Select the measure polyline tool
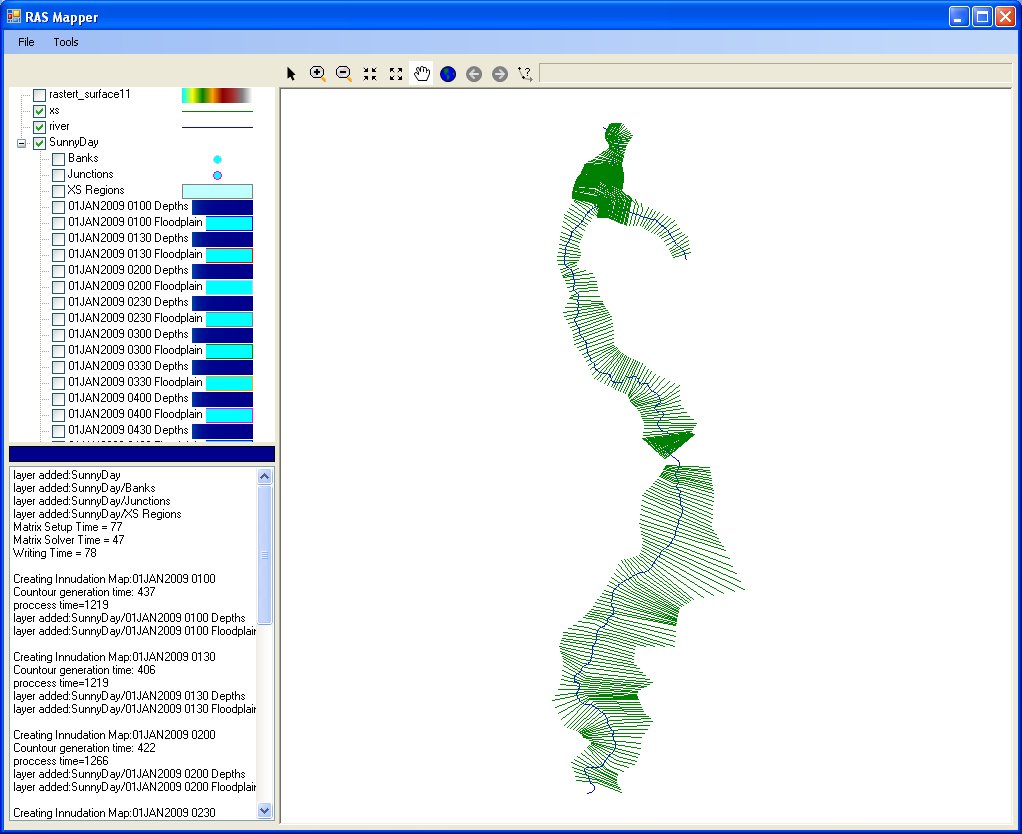The width and height of the screenshot is (1022, 834). (x=525, y=74)
